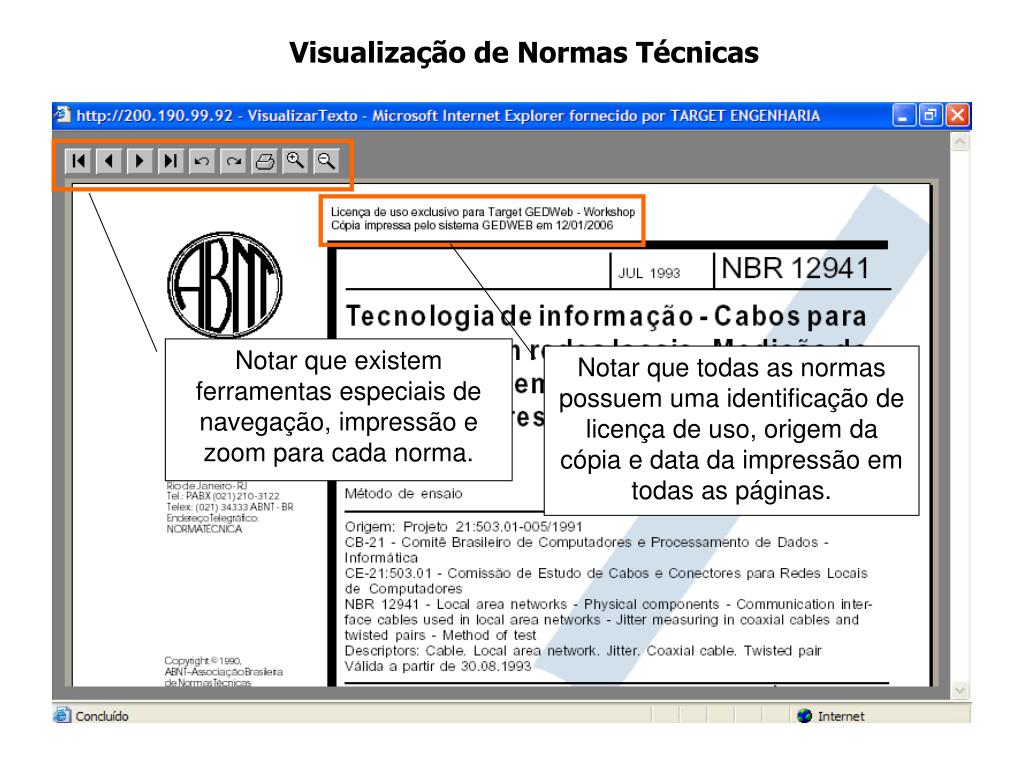Restore down the Internet Explorer window
Viewport: 1024px width, 768px height.
[x=931, y=116]
